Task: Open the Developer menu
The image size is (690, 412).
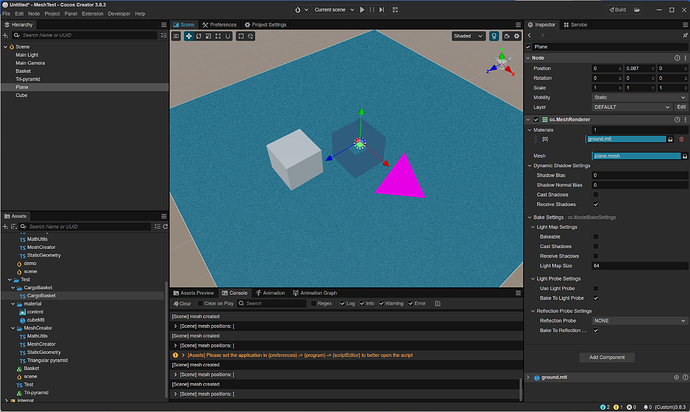Action: pyautogui.click(x=119, y=14)
